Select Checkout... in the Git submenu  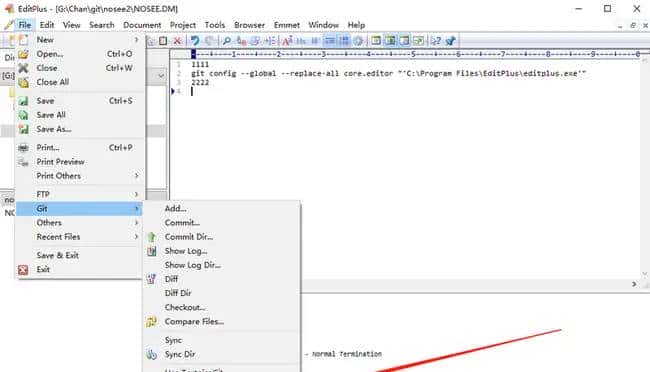[x=222, y=307]
